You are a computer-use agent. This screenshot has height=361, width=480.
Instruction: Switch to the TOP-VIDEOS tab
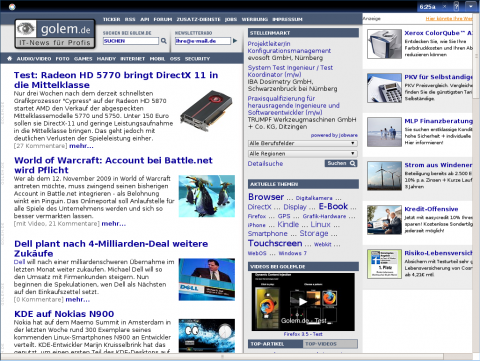[x=330, y=344]
